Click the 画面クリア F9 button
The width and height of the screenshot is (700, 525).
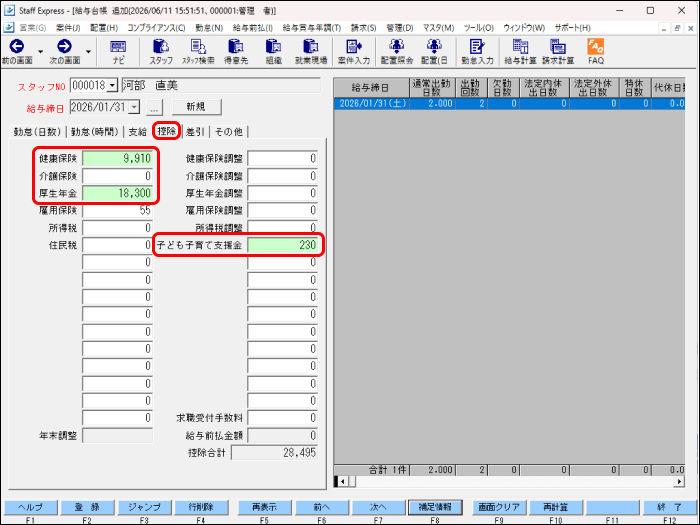[x=499, y=508]
